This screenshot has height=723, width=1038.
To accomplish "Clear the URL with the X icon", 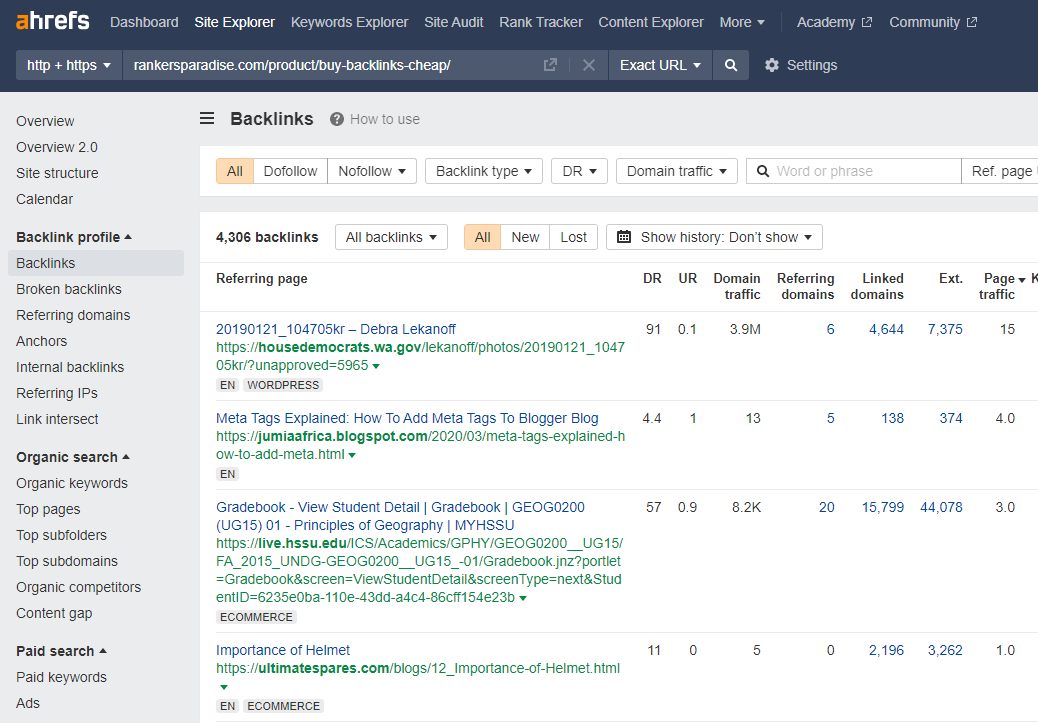I will [589, 65].
